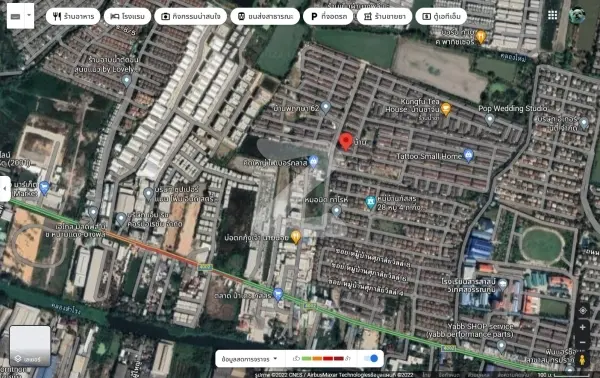
Task: Click the traffic speed color legend
Action: (x=322, y=358)
